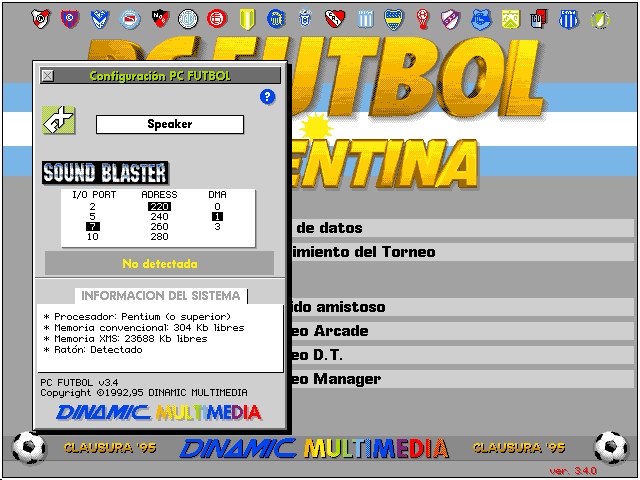Select the San Lorenzo crest
This screenshot has height=480, width=640.
(x=70, y=19)
